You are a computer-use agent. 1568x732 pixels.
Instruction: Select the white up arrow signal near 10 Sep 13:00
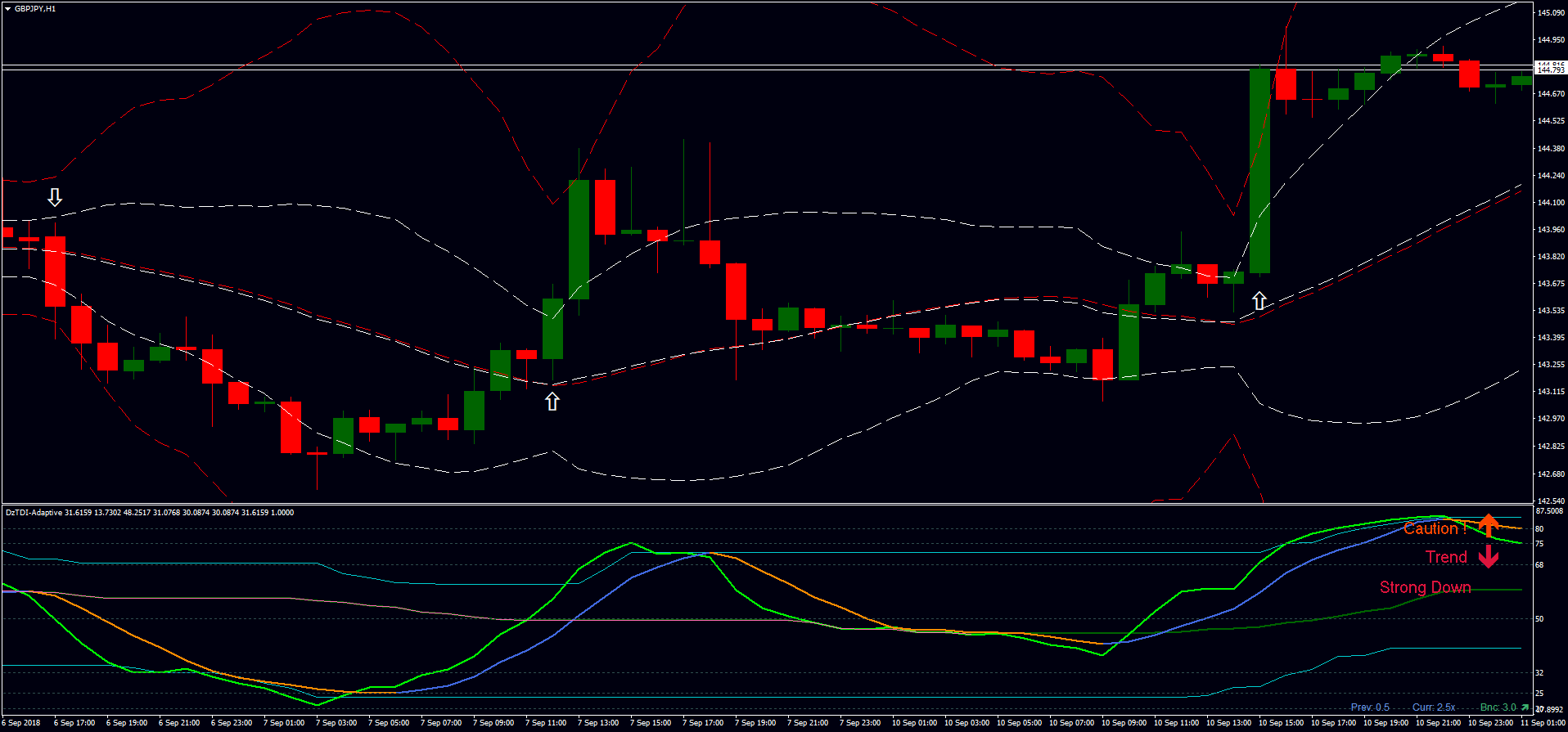point(1259,301)
